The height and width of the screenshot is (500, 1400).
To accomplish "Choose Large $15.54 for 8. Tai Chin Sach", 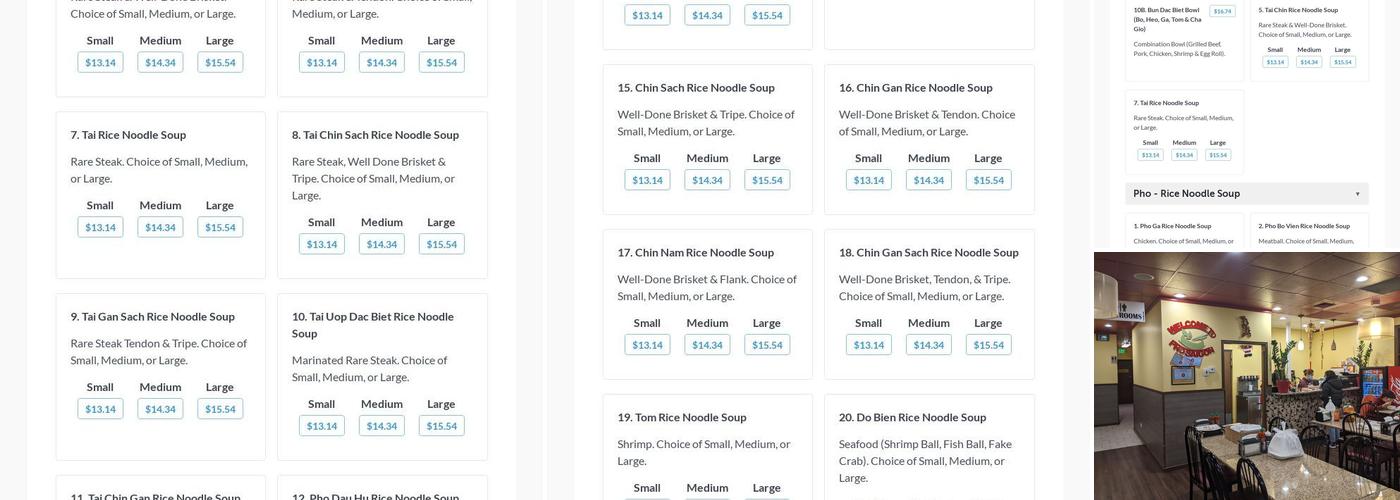I will pyautogui.click(x=441, y=244).
